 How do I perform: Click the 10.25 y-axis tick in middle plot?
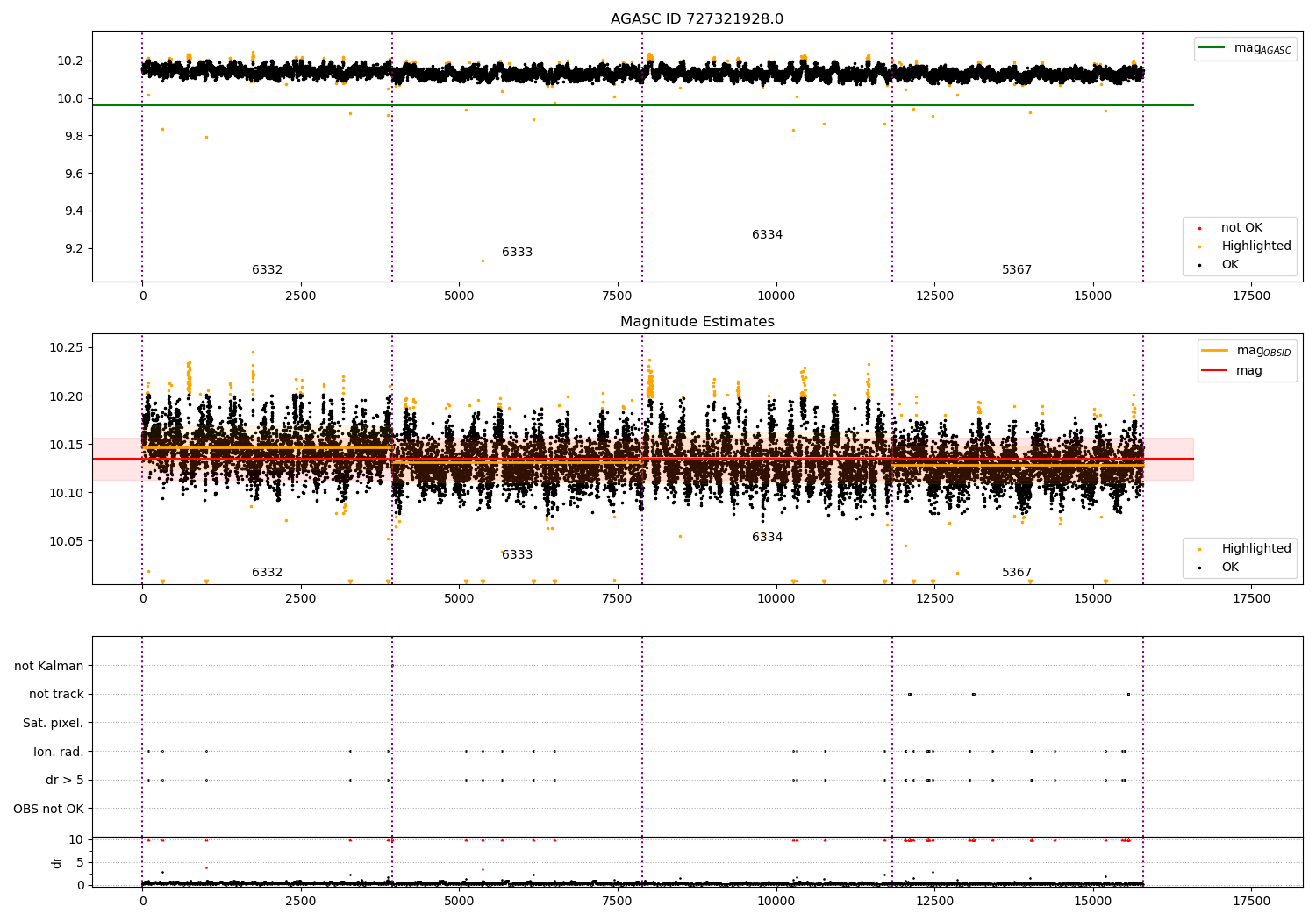tap(67, 348)
